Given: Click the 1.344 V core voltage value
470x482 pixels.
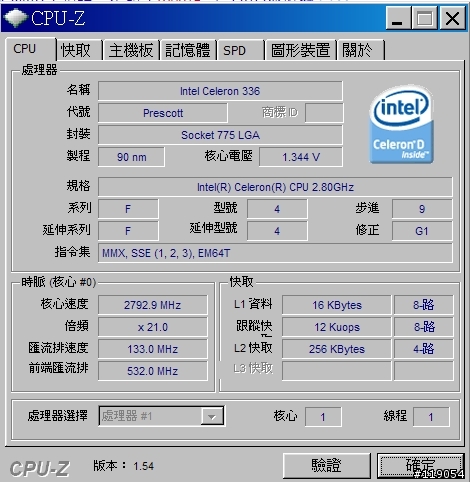Looking at the screenshot, I should coord(301,157).
